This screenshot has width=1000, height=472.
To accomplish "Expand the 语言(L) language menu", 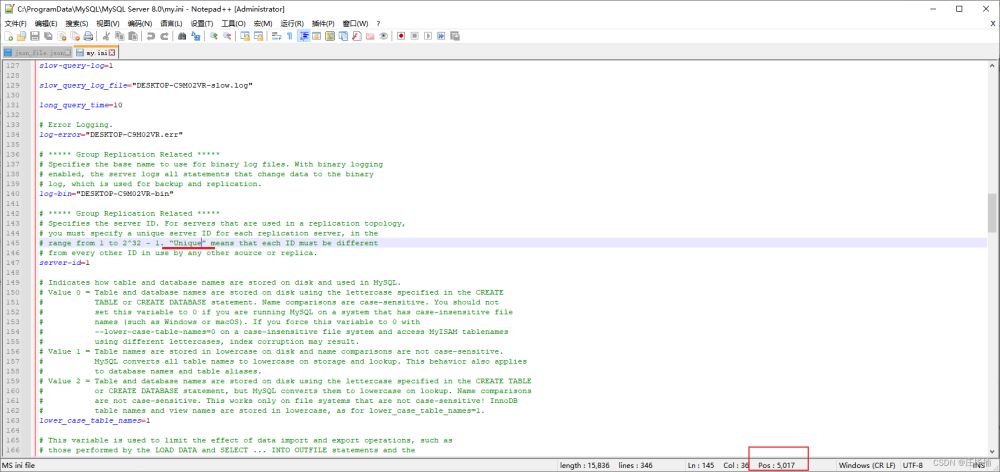I will point(171,23).
